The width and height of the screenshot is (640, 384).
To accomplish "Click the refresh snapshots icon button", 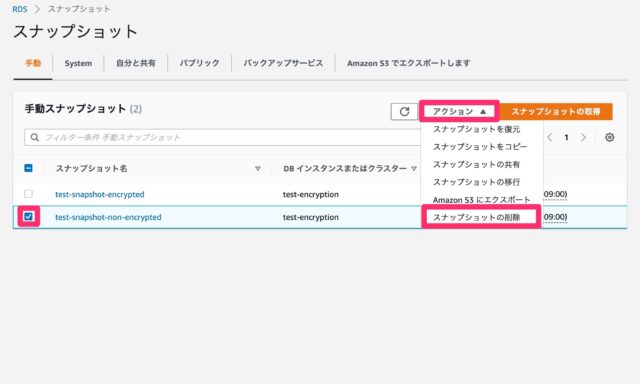I will pos(404,111).
